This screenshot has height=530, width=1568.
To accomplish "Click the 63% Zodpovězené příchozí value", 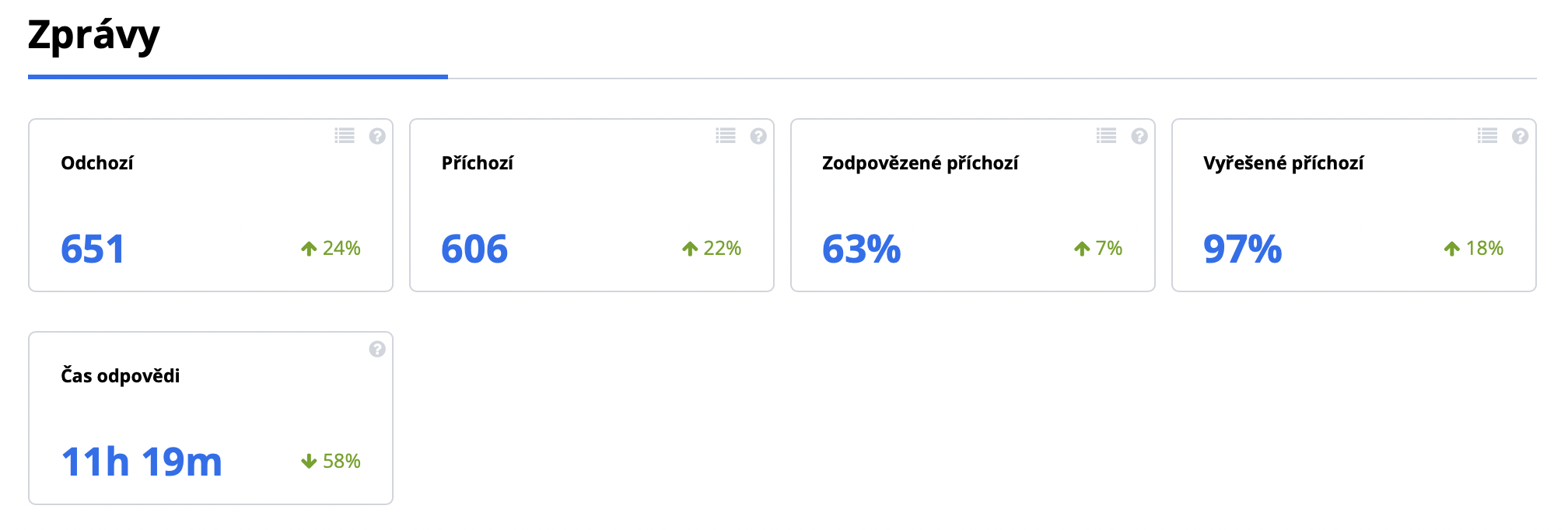I will pyautogui.click(x=861, y=249).
